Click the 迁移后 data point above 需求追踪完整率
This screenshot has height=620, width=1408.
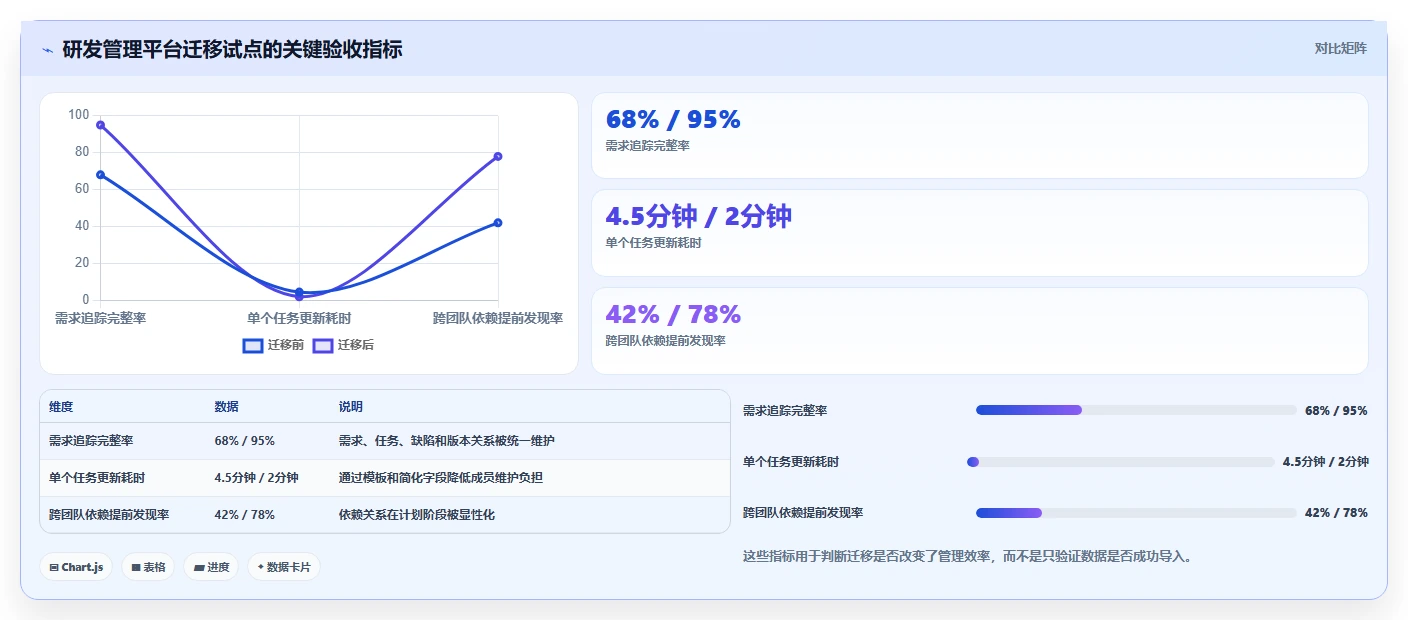click(100, 125)
